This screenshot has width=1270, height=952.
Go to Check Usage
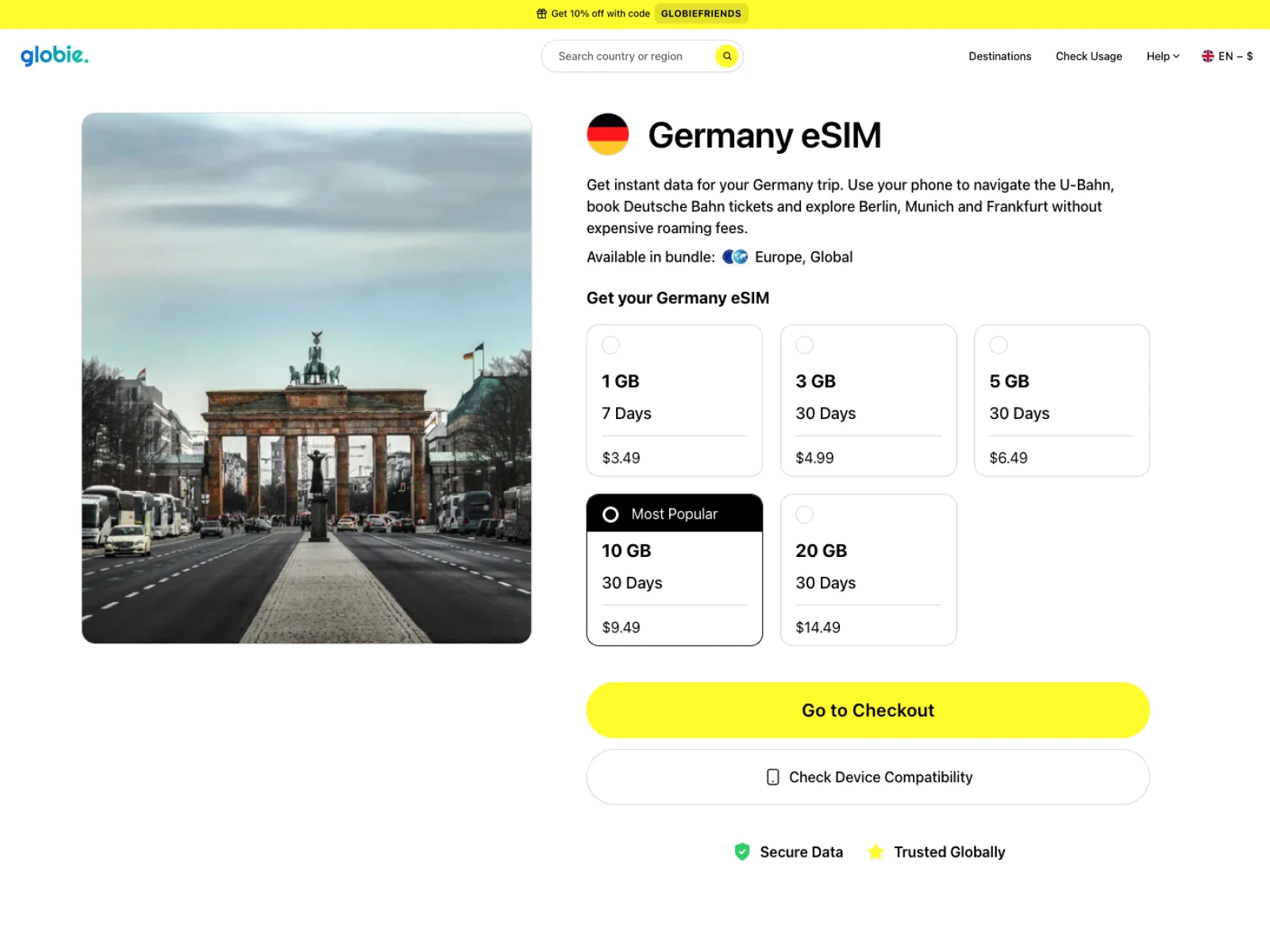pyautogui.click(x=1088, y=56)
